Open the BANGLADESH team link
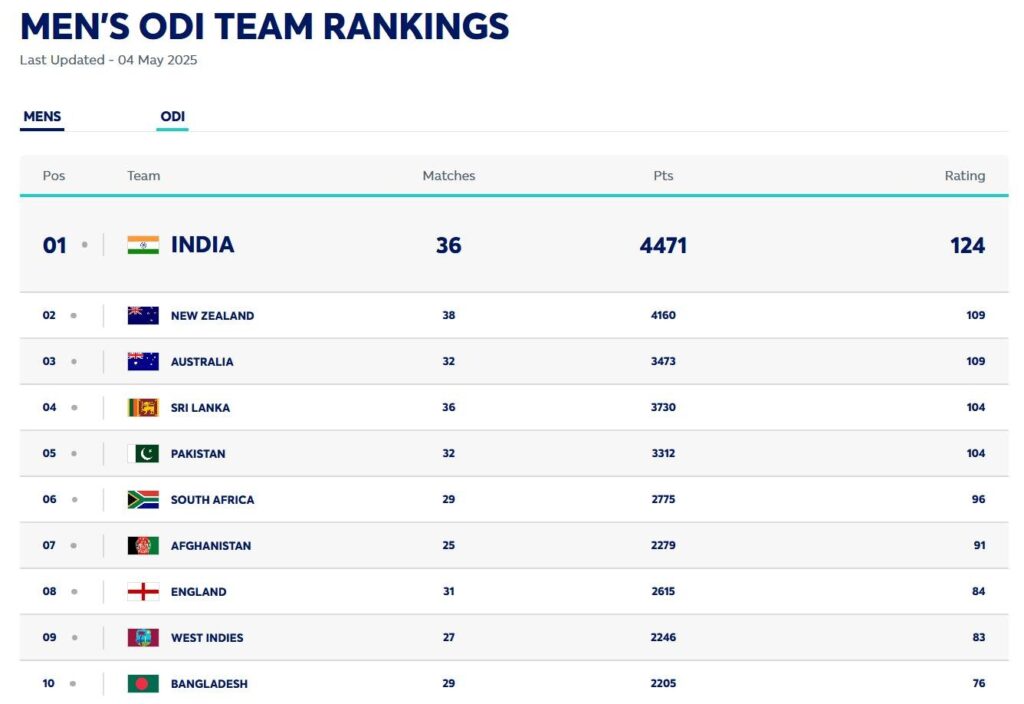 pos(209,683)
